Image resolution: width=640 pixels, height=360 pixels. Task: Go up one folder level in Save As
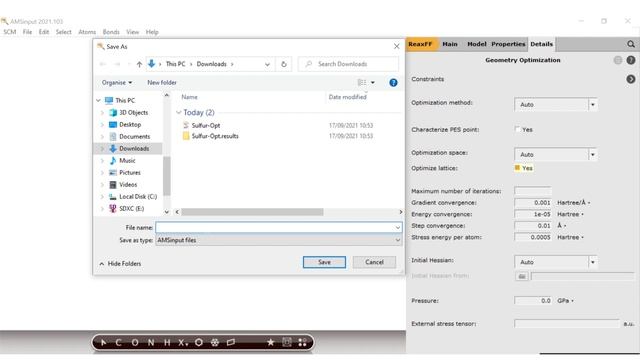click(x=139, y=64)
